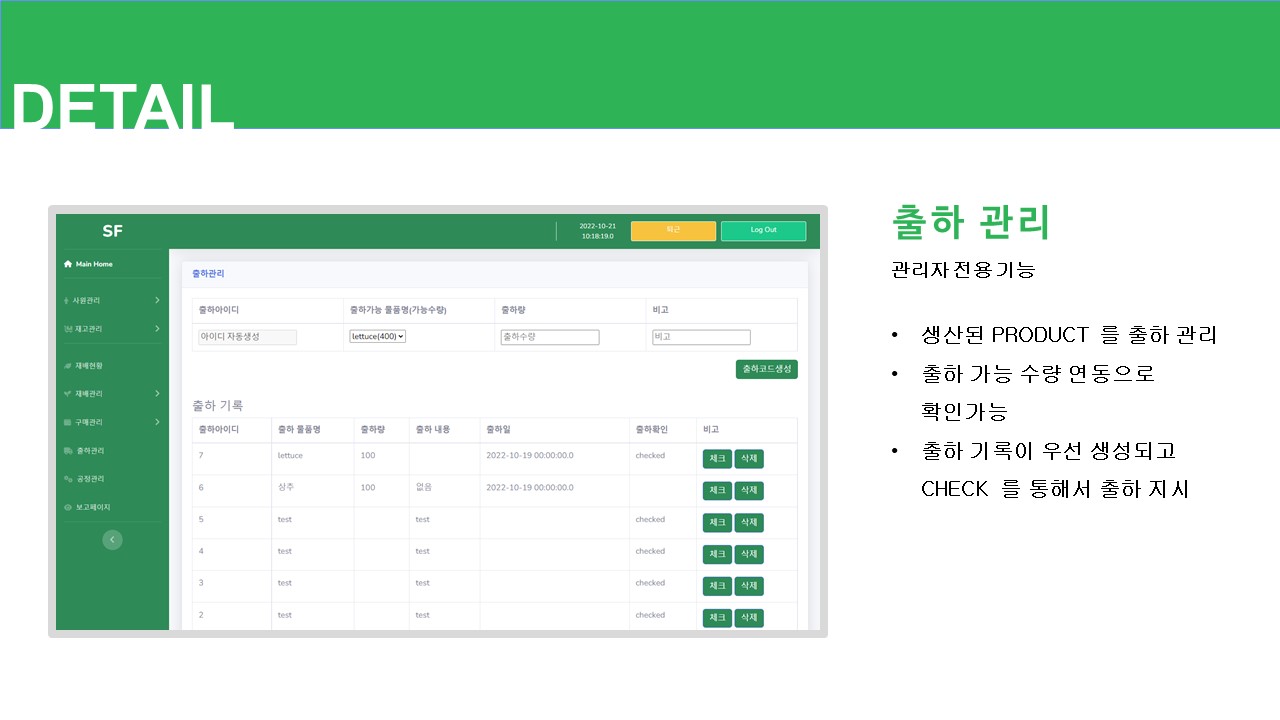Click the Log Out button
Image resolution: width=1280 pixels, height=720 pixels.
click(763, 231)
